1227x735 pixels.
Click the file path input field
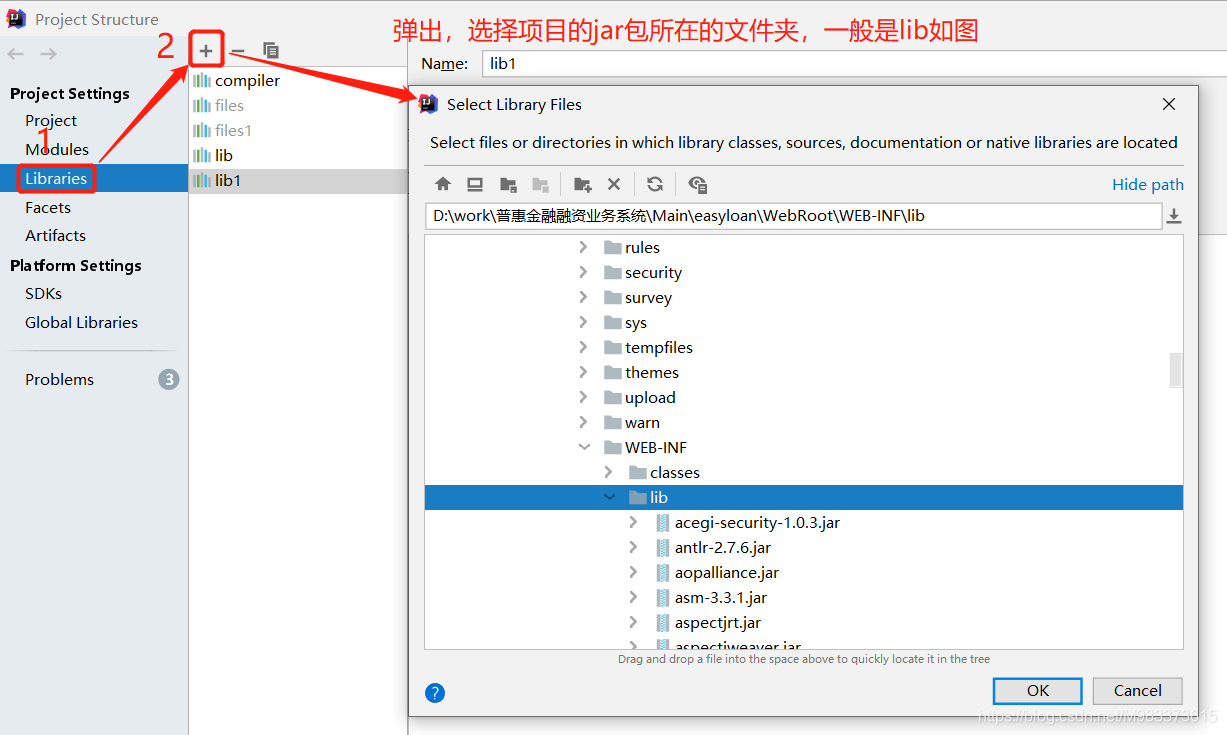click(x=792, y=216)
